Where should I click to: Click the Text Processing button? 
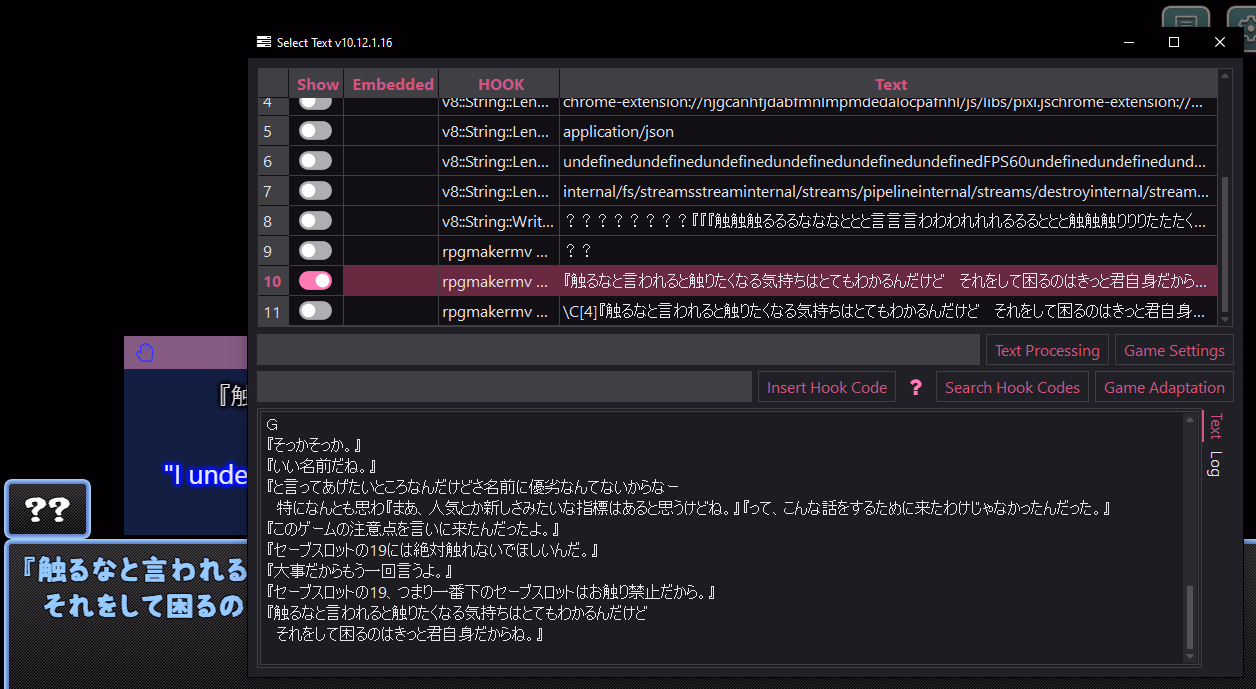pos(1047,350)
